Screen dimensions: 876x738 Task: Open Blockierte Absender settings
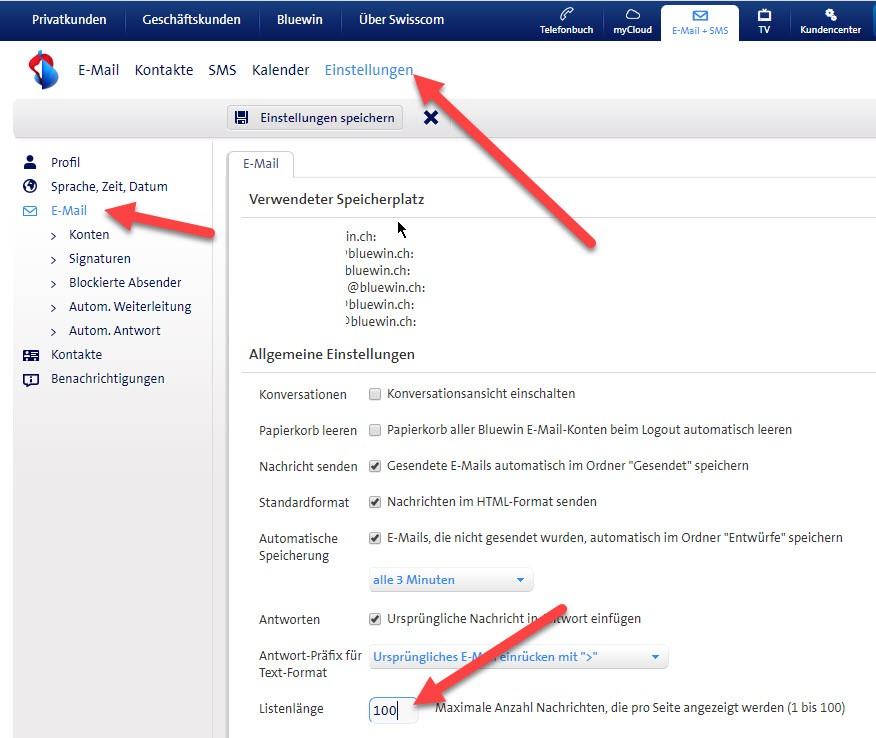tap(125, 282)
